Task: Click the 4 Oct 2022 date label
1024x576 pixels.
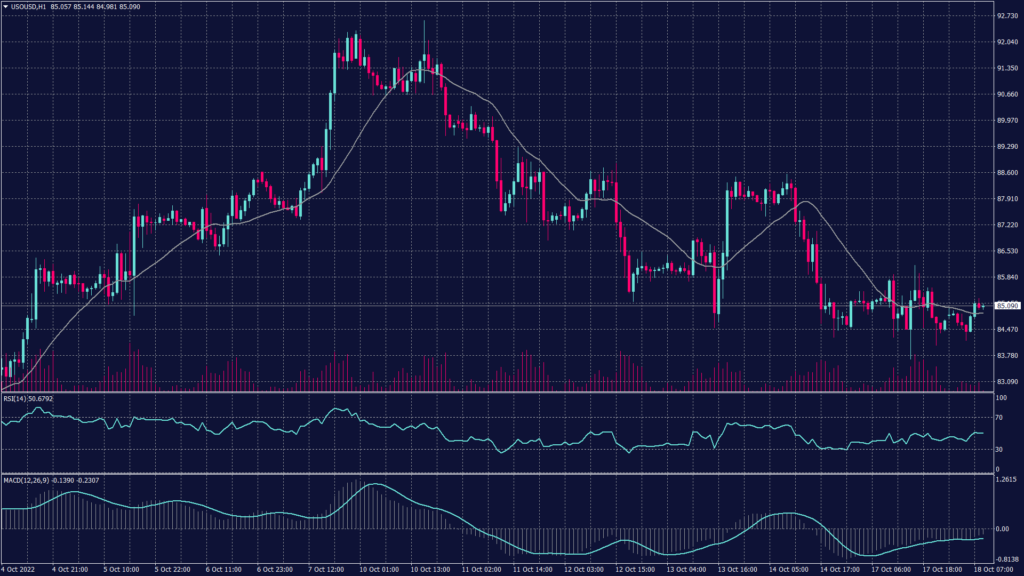Action: 22,570
